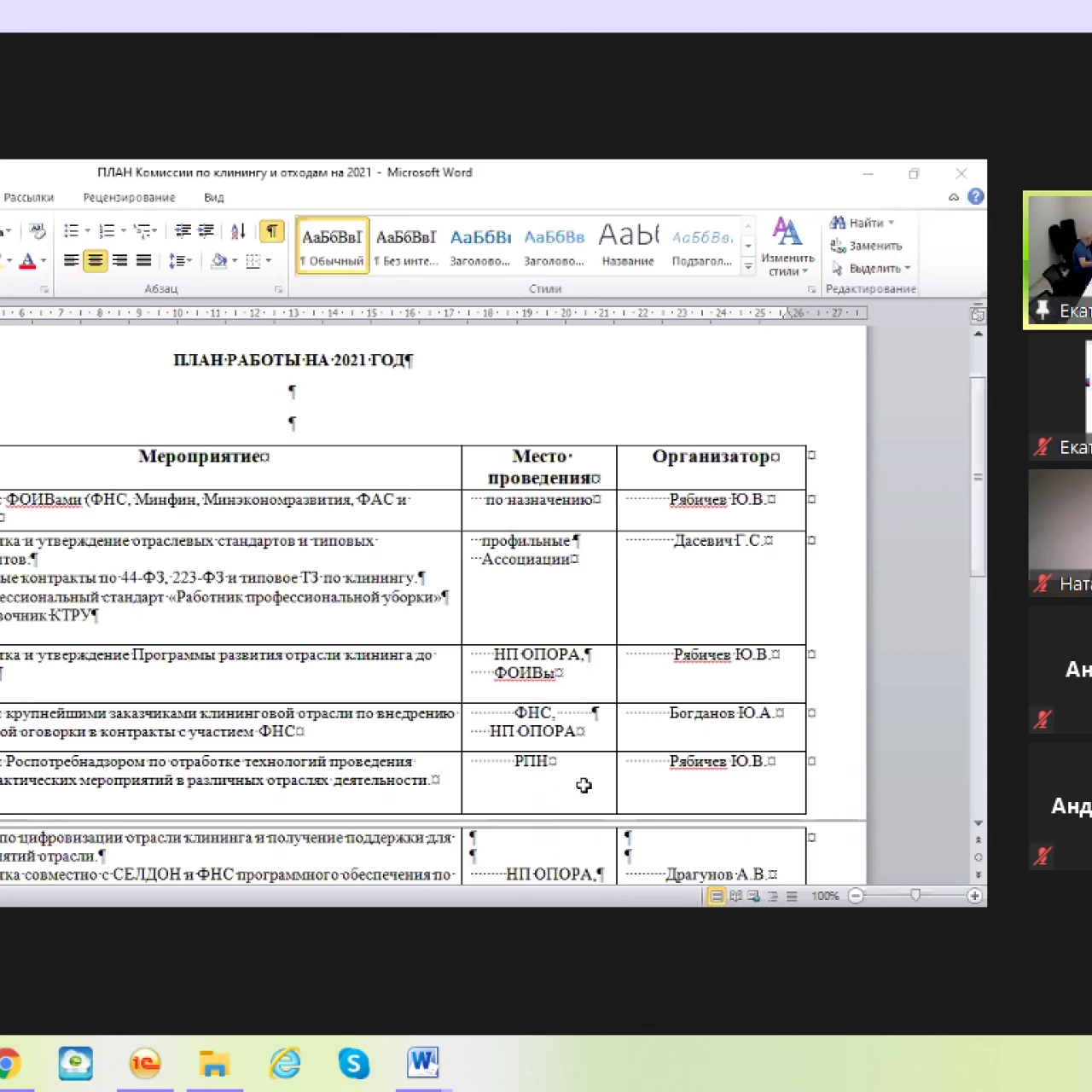Viewport: 1092px width, 1092px height.
Task: Toggle the ruler button above scrollbar
Action: [978, 315]
